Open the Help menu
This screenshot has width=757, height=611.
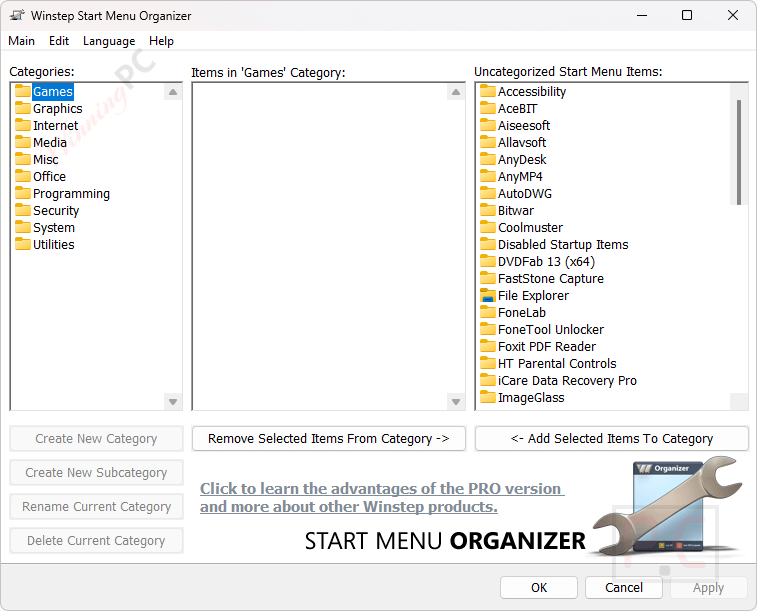pos(161,41)
